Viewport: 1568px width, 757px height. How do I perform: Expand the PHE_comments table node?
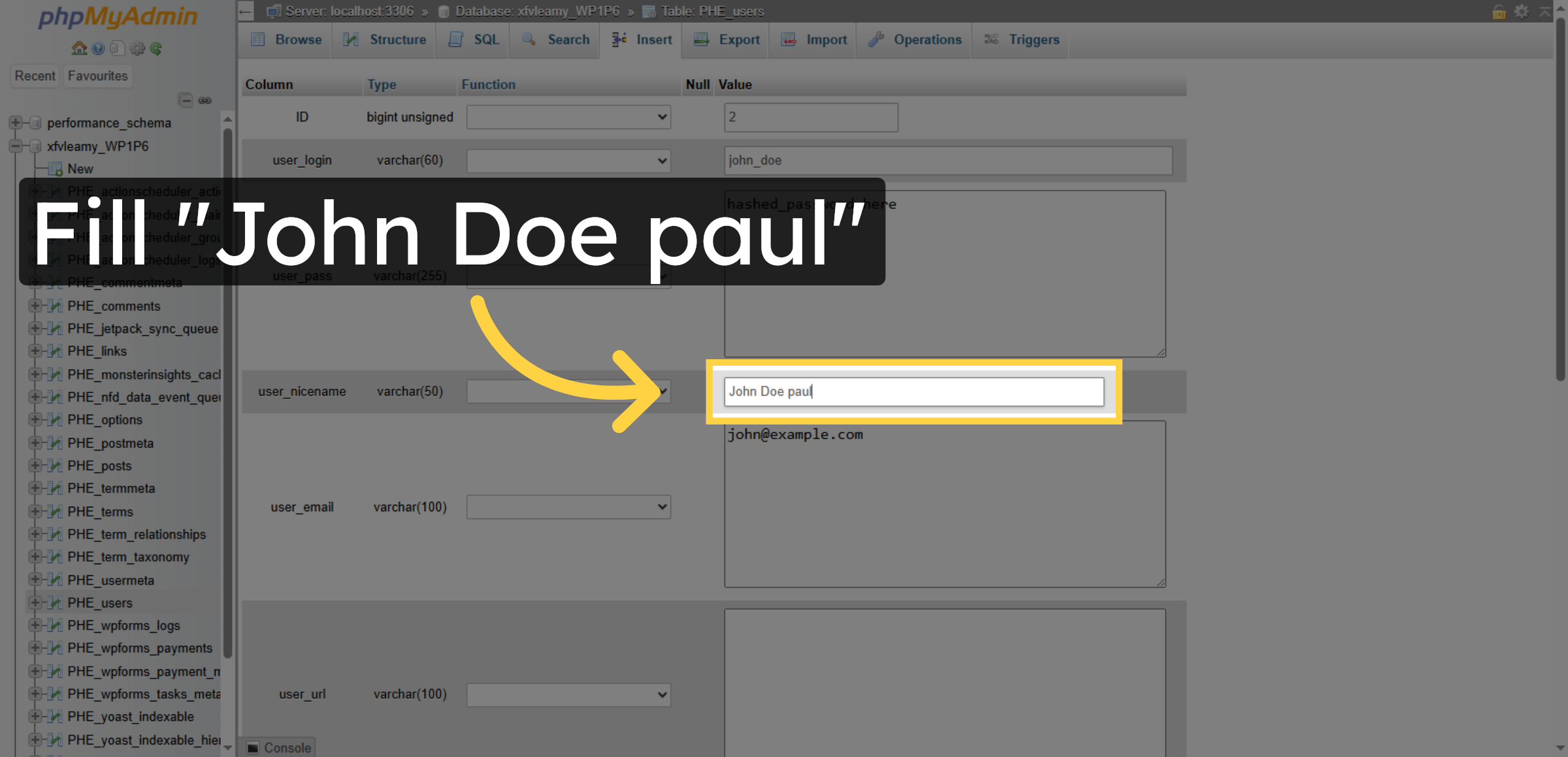[x=36, y=306]
